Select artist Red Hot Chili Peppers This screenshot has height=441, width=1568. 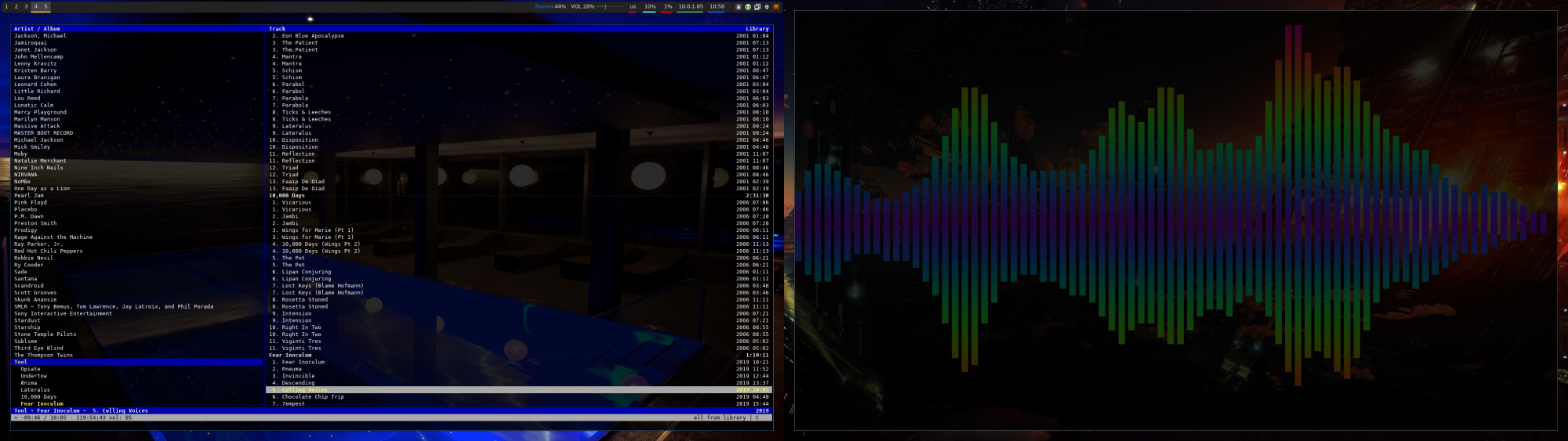[49, 251]
